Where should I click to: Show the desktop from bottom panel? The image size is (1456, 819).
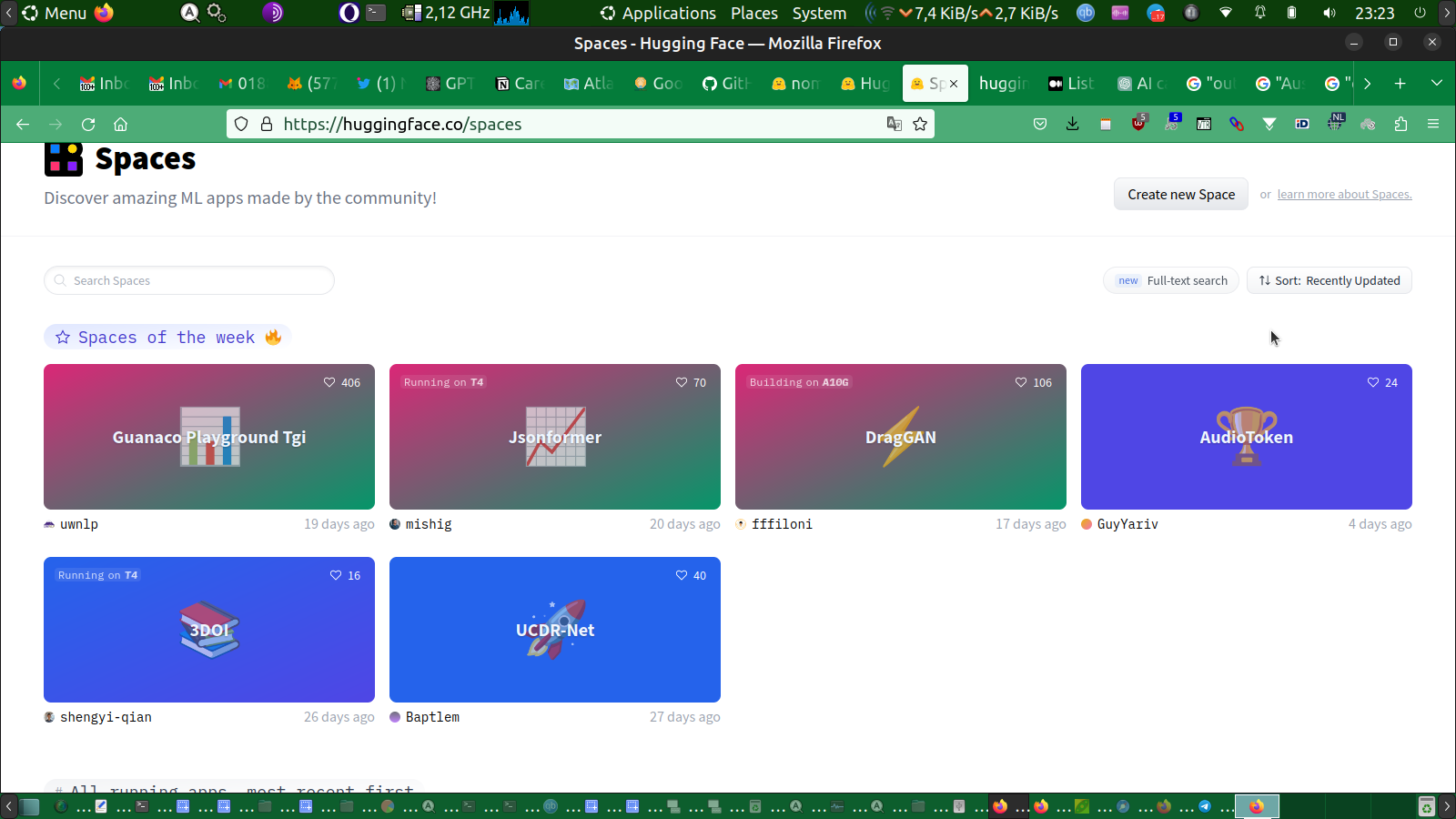coord(30,806)
